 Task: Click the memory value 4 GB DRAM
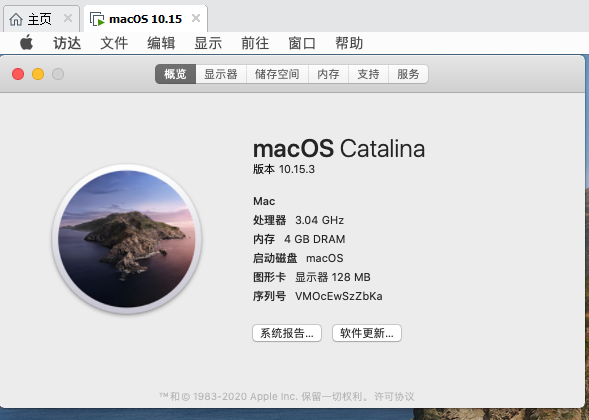[315, 239]
